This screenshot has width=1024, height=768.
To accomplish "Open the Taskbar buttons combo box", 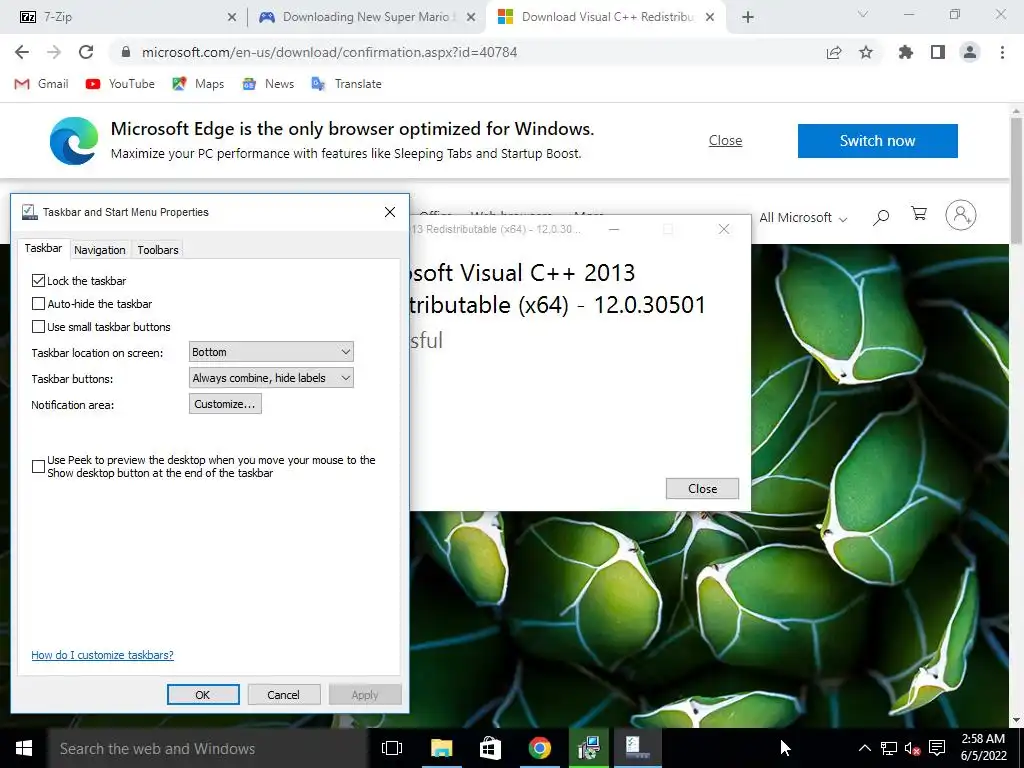I will (271, 378).
